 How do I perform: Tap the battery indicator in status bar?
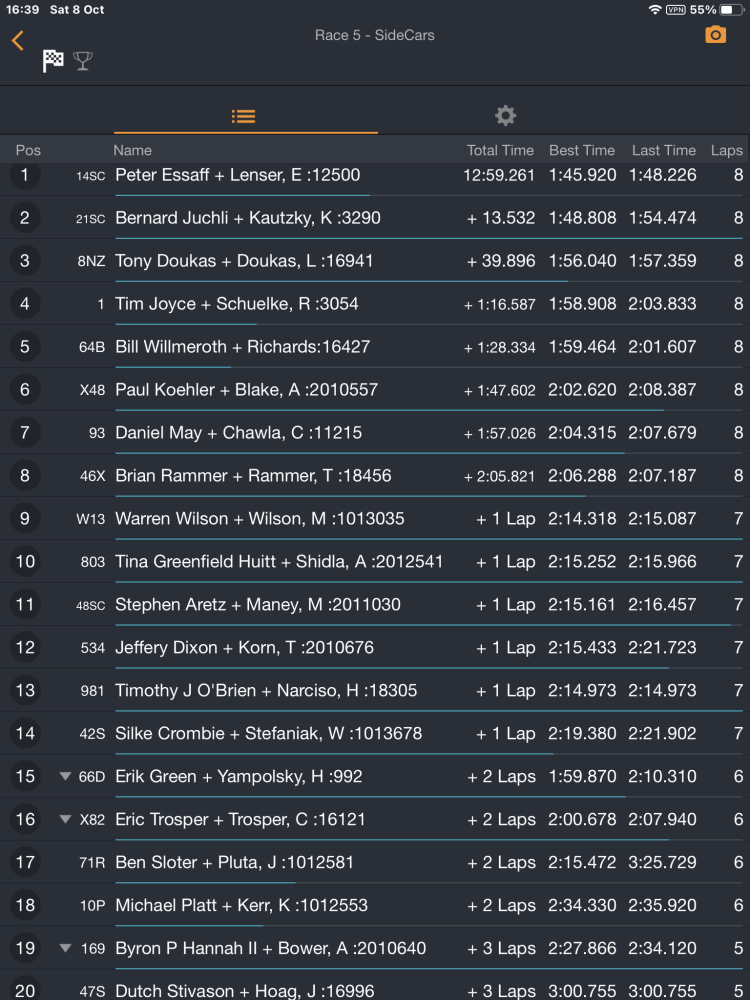pos(731,10)
